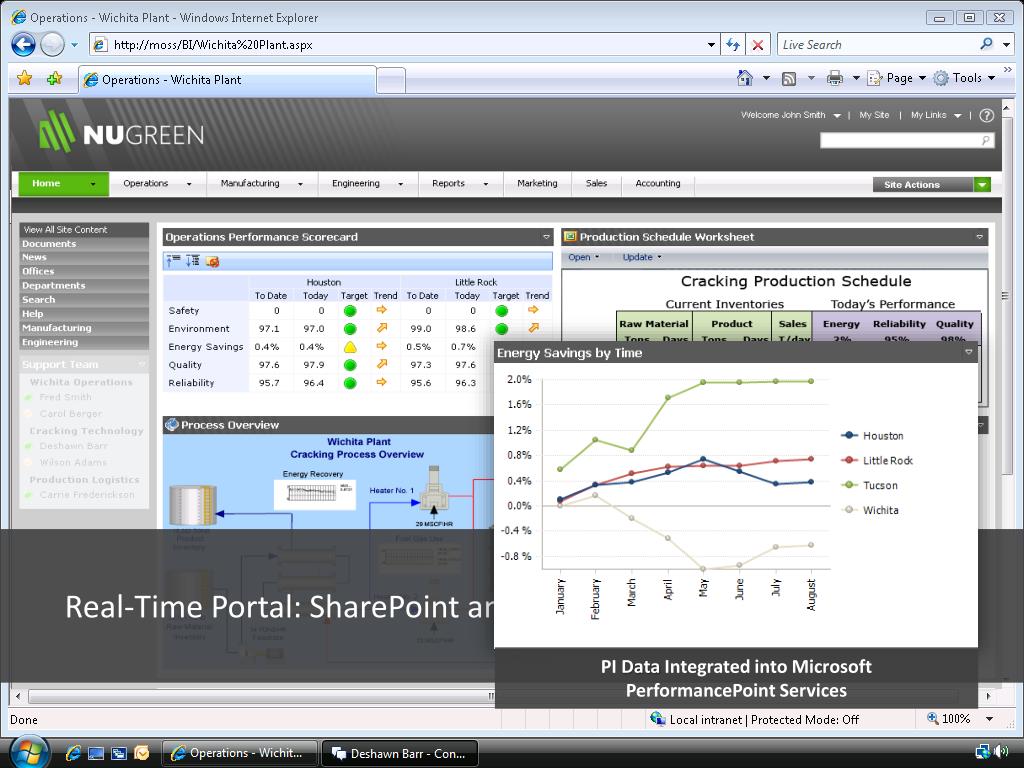Click the horizontal scrollbar left arrow

click(x=18, y=696)
